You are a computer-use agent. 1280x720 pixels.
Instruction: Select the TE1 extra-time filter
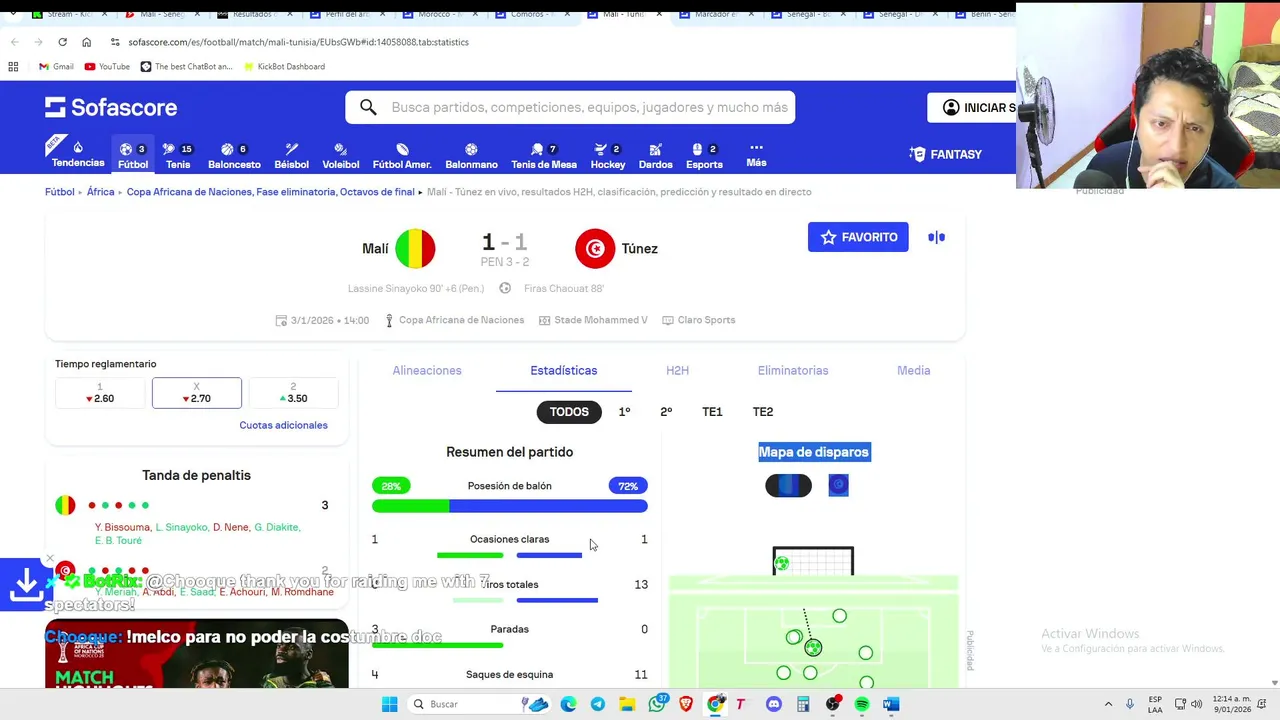click(712, 411)
